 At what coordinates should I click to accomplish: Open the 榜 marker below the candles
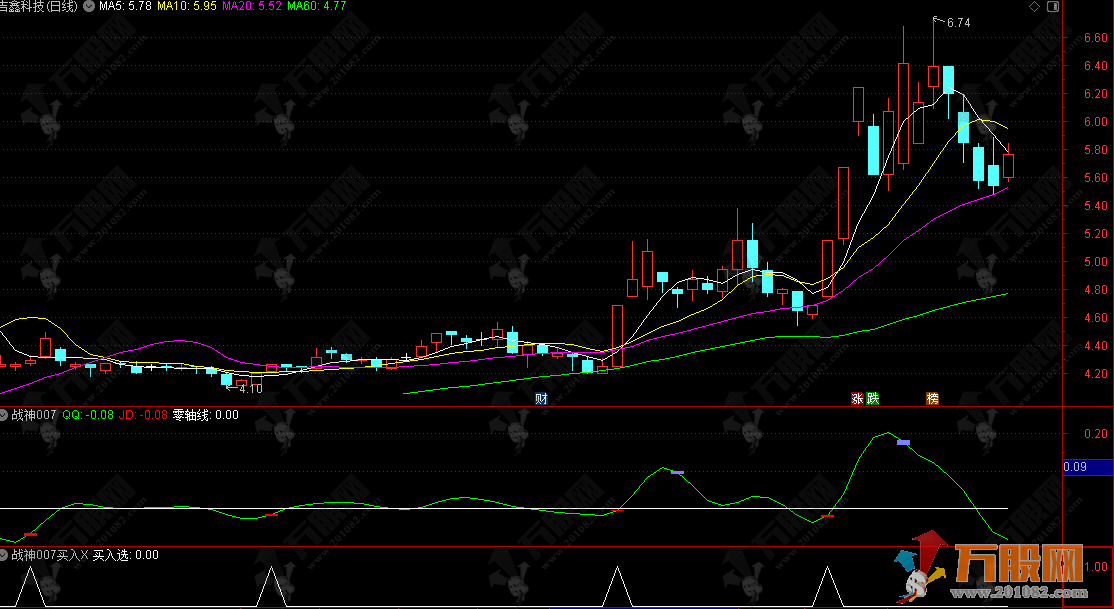click(x=932, y=399)
